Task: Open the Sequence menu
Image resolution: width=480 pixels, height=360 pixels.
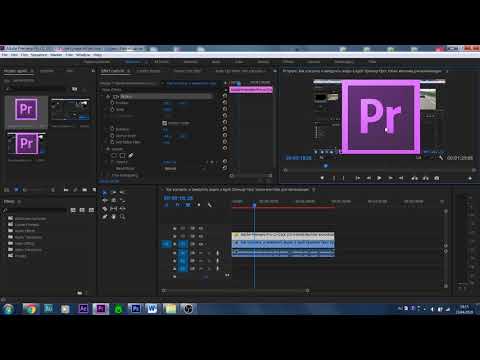Action: click(39, 55)
